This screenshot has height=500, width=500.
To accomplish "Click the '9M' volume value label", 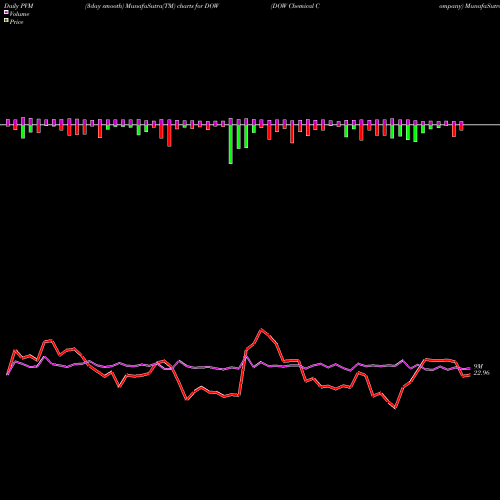I will [x=478, y=367].
